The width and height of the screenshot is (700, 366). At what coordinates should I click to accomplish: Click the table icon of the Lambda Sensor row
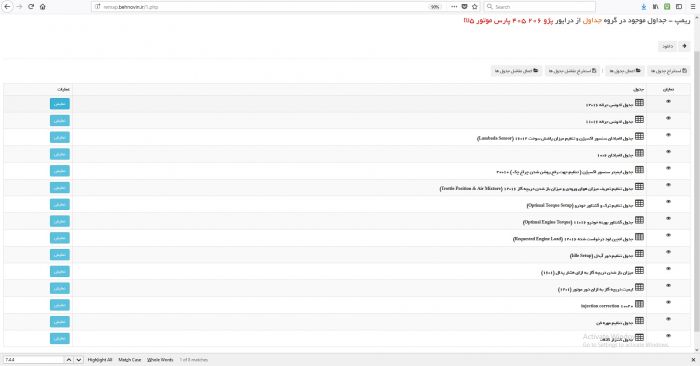point(639,136)
